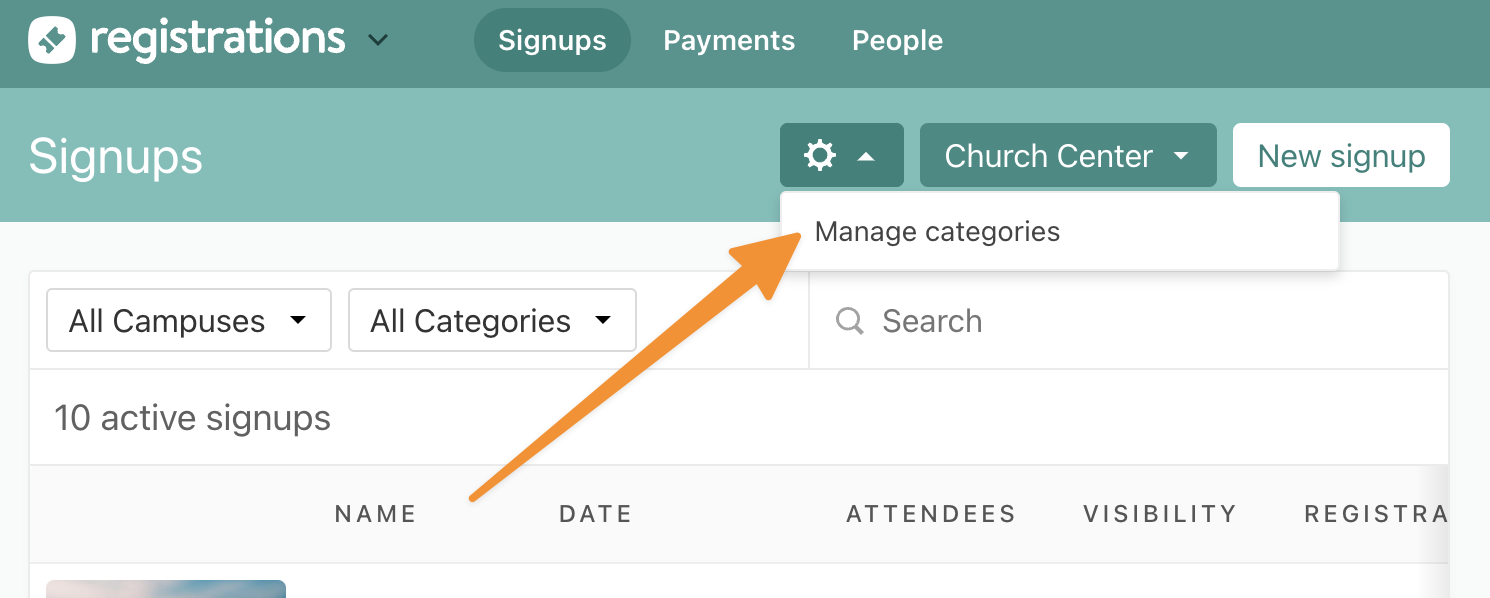Open the first signup's thumbnail image

[x=166, y=589]
